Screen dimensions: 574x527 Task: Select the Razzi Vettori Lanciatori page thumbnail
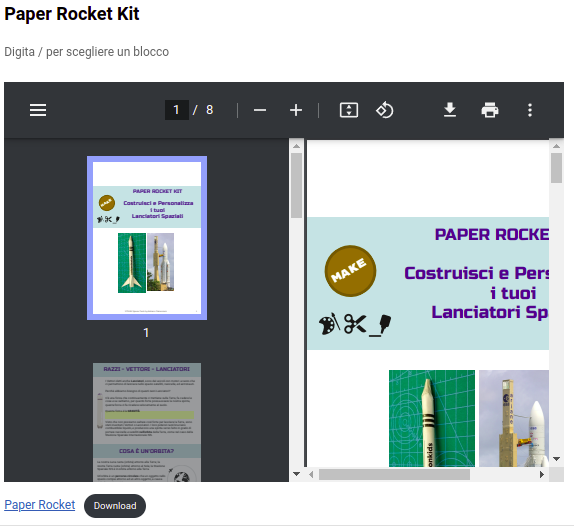point(147,422)
